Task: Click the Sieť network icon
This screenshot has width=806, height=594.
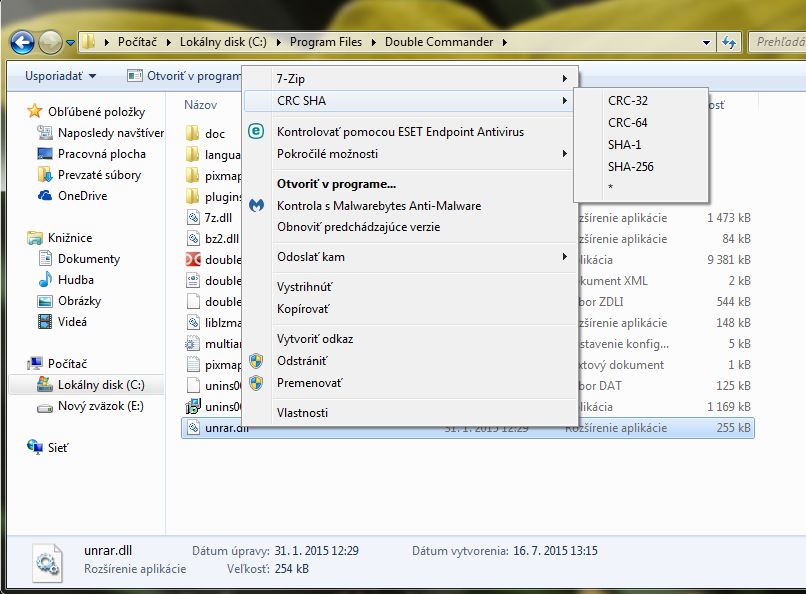Action: [x=34, y=447]
